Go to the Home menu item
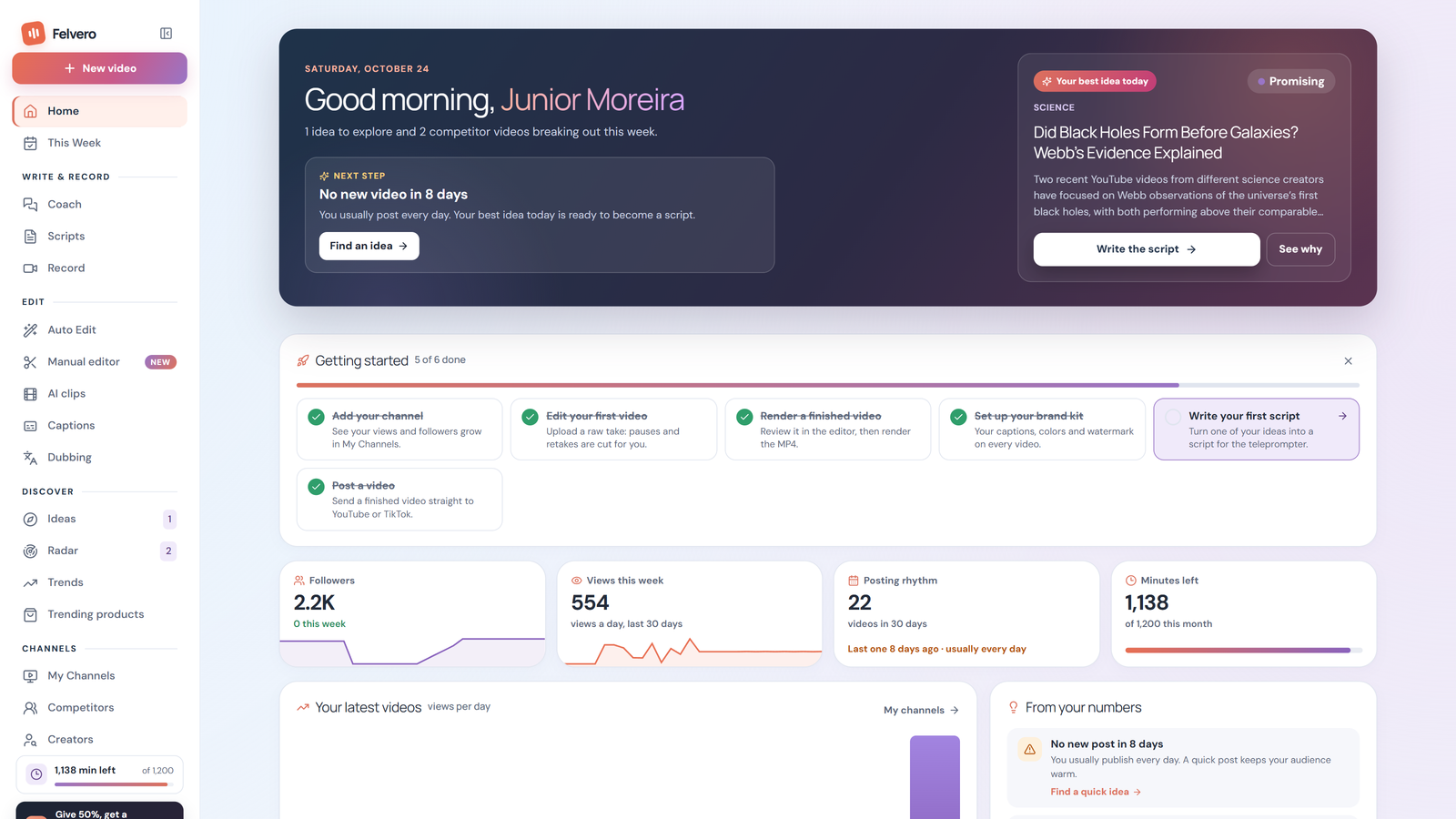Image resolution: width=1456 pixels, height=819 pixels. [99, 111]
